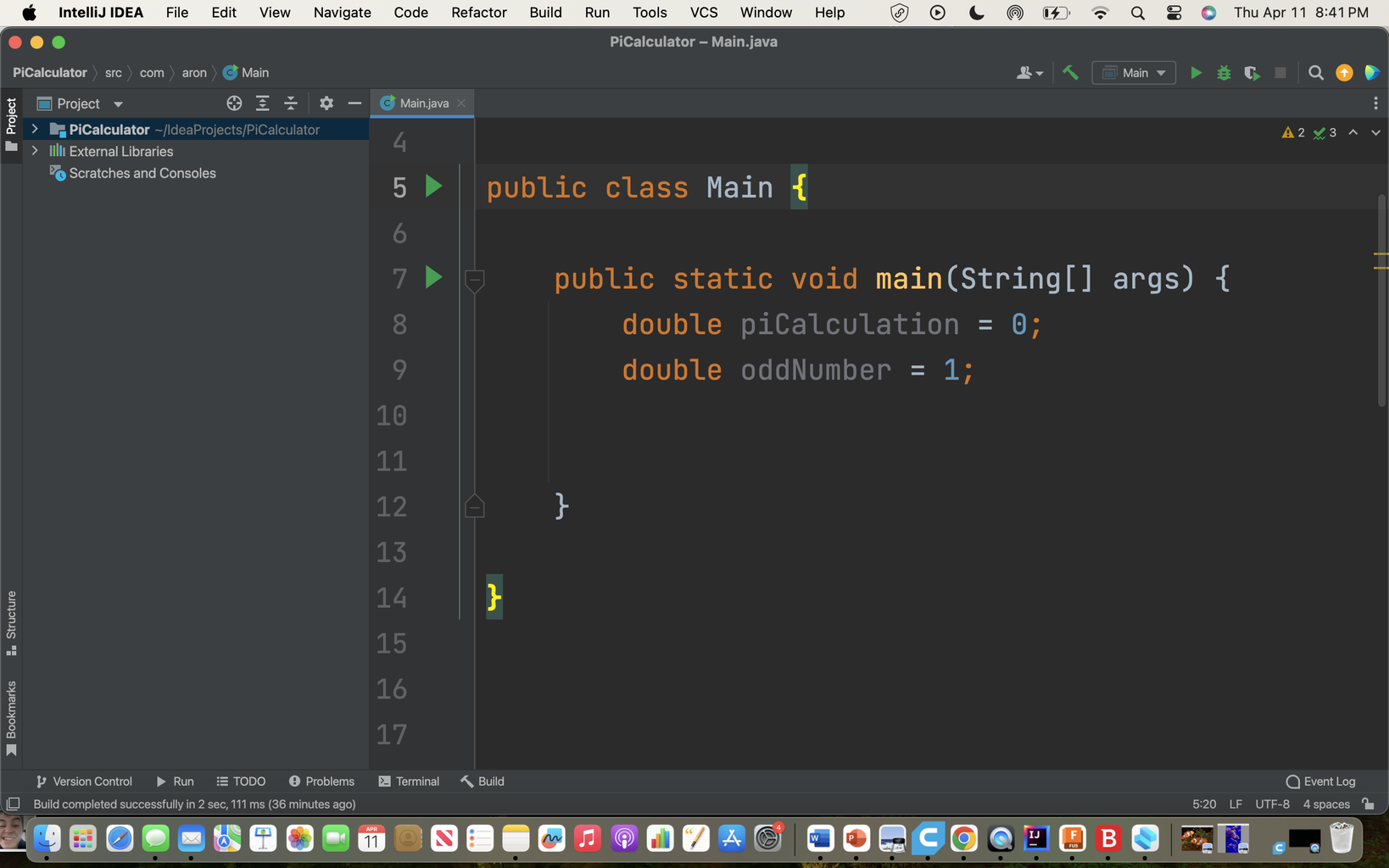Collapse All in the Project panel toolbar

[x=291, y=103]
